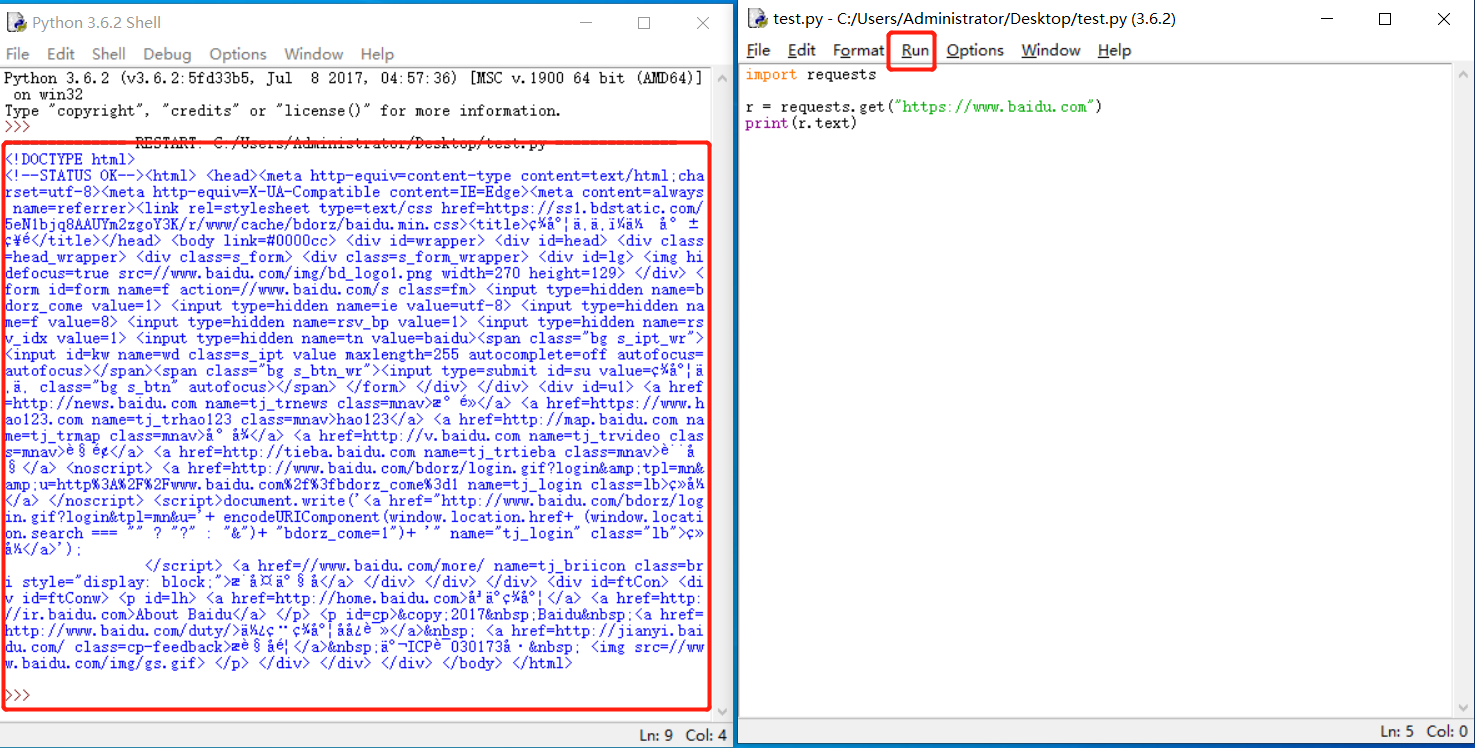The image size is (1475, 748).
Task: Open Format menu in test.py editor
Action: click(x=859, y=50)
